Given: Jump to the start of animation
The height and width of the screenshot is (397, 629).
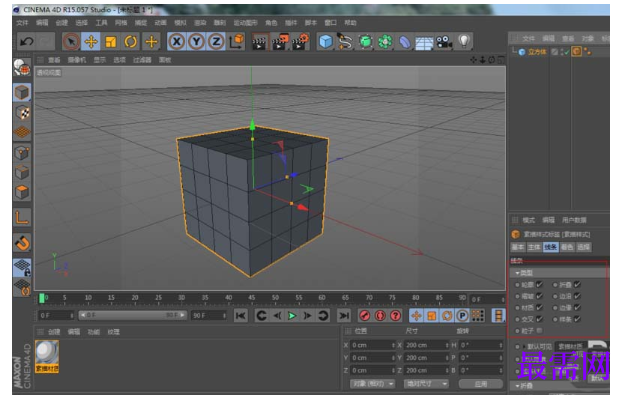Looking at the screenshot, I should pyautogui.click(x=241, y=316).
